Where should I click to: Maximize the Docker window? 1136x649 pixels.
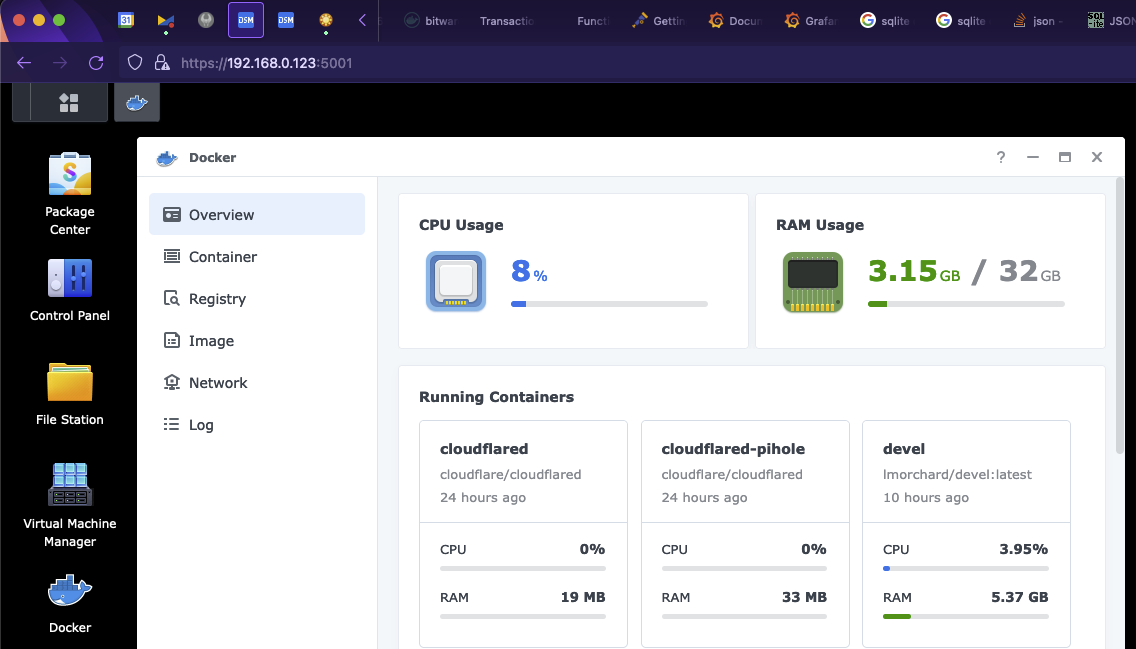coord(1065,157)
